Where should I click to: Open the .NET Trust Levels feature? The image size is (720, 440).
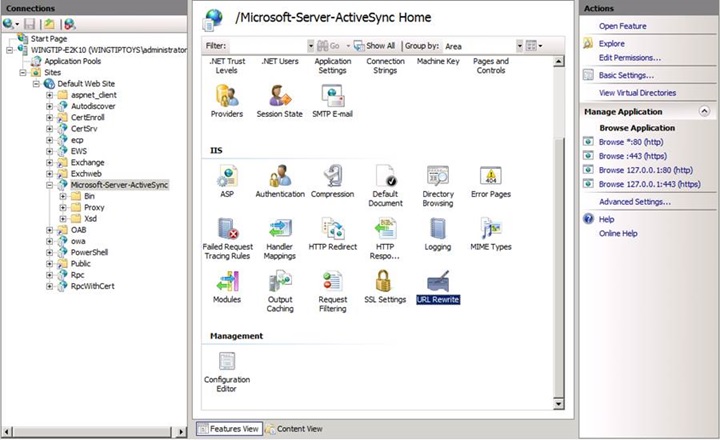(227, 66)
